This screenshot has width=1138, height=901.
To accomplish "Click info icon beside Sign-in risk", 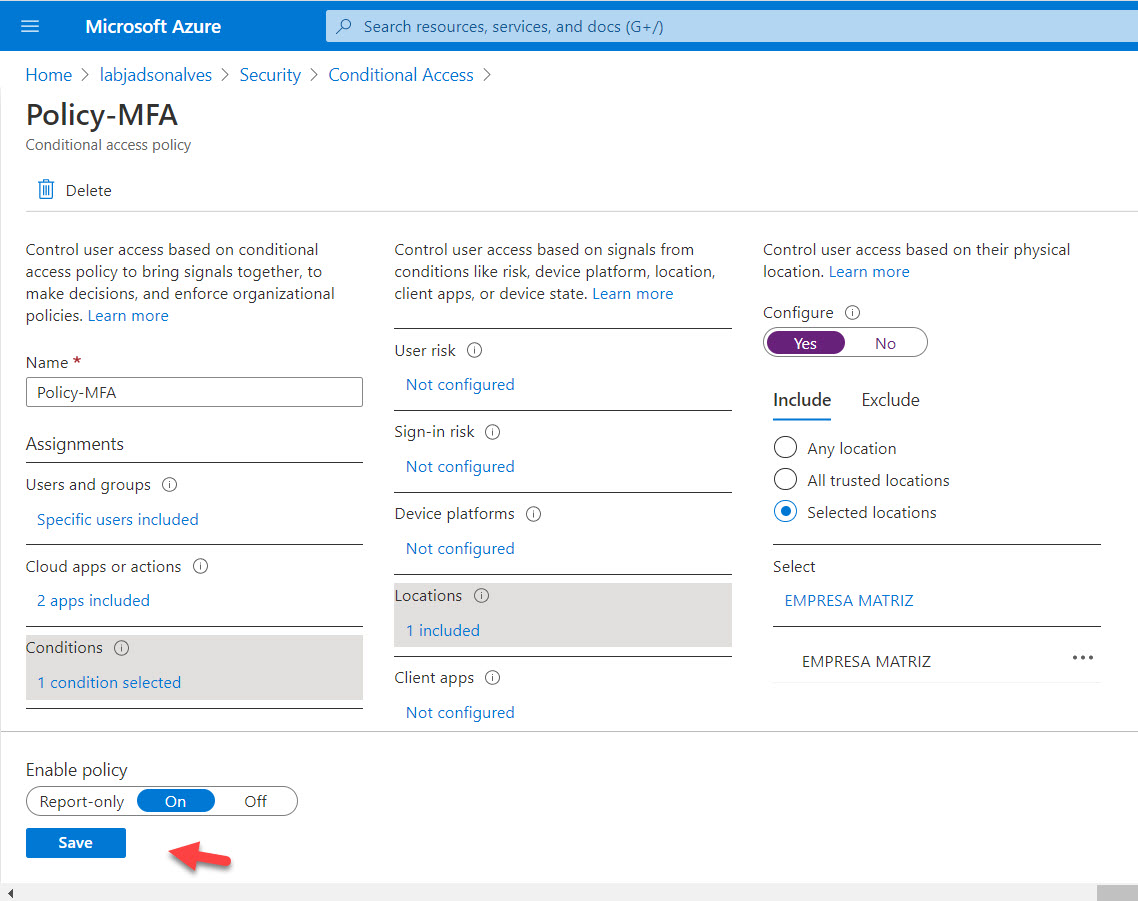I will [x=492, y=433].
